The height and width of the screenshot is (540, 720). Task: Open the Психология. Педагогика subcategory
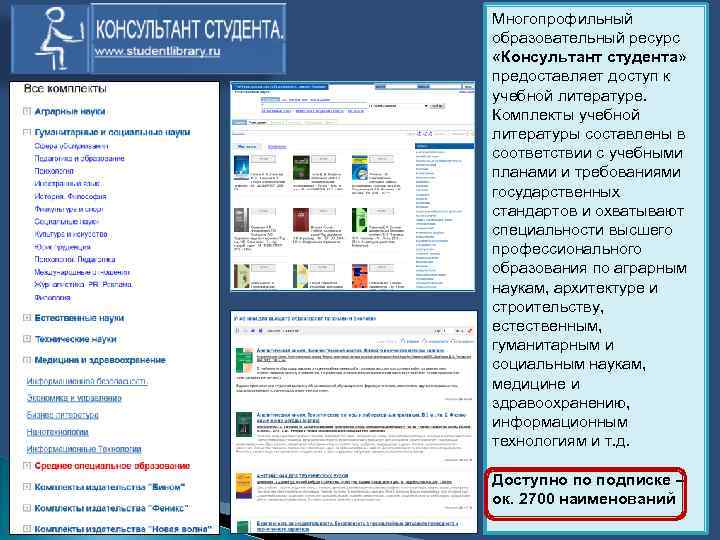[x=74, y=259]
